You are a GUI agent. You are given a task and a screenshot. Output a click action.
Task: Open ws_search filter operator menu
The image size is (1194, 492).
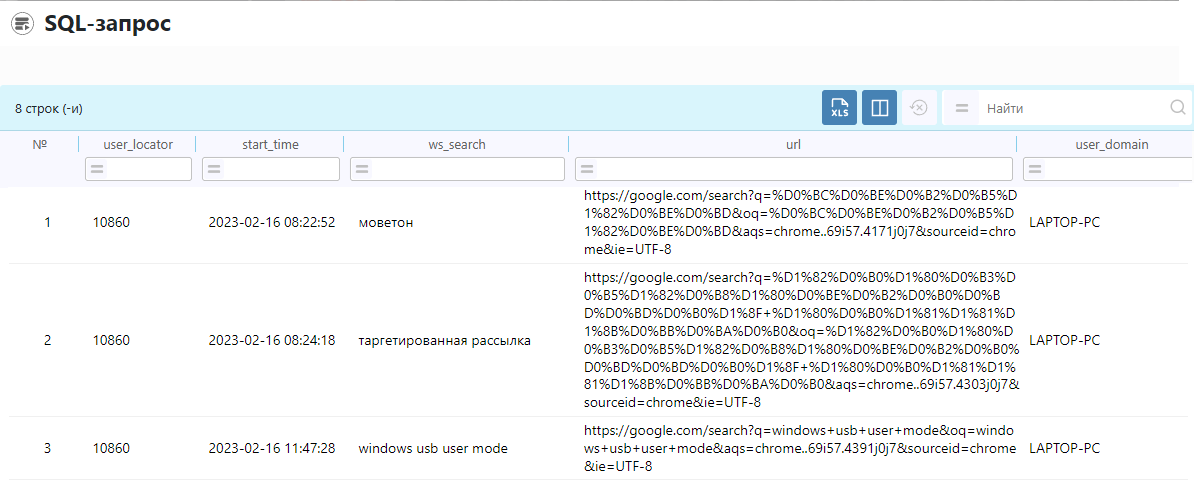pos(362,170)
